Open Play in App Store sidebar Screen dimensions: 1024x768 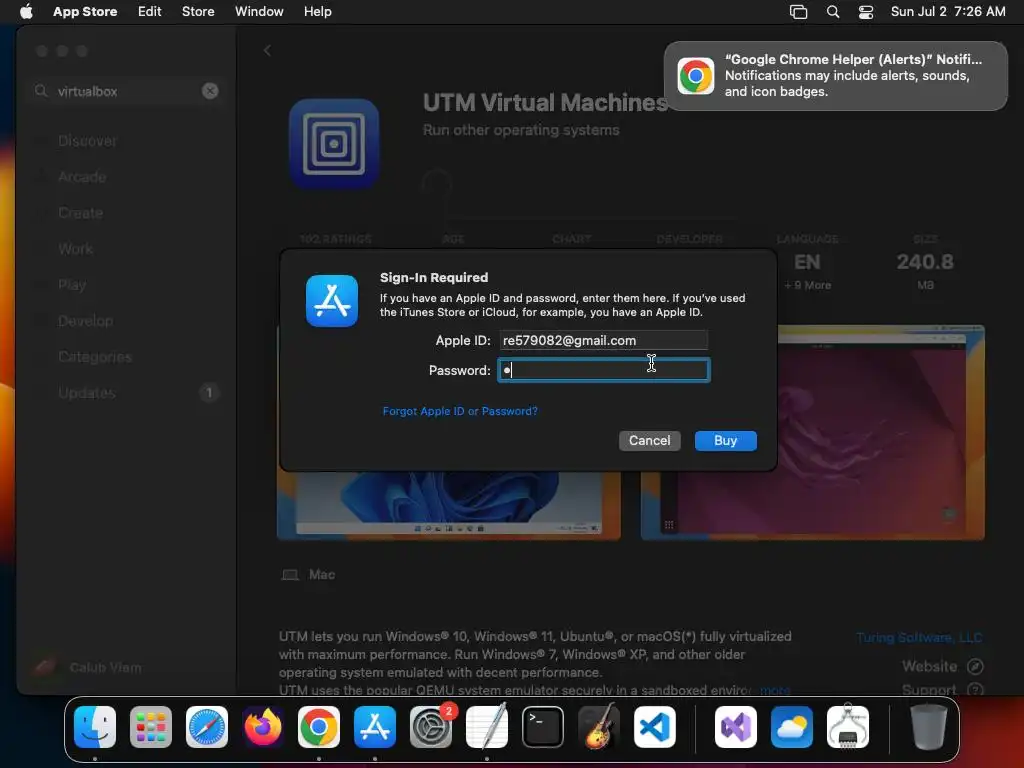click(72, 285)
